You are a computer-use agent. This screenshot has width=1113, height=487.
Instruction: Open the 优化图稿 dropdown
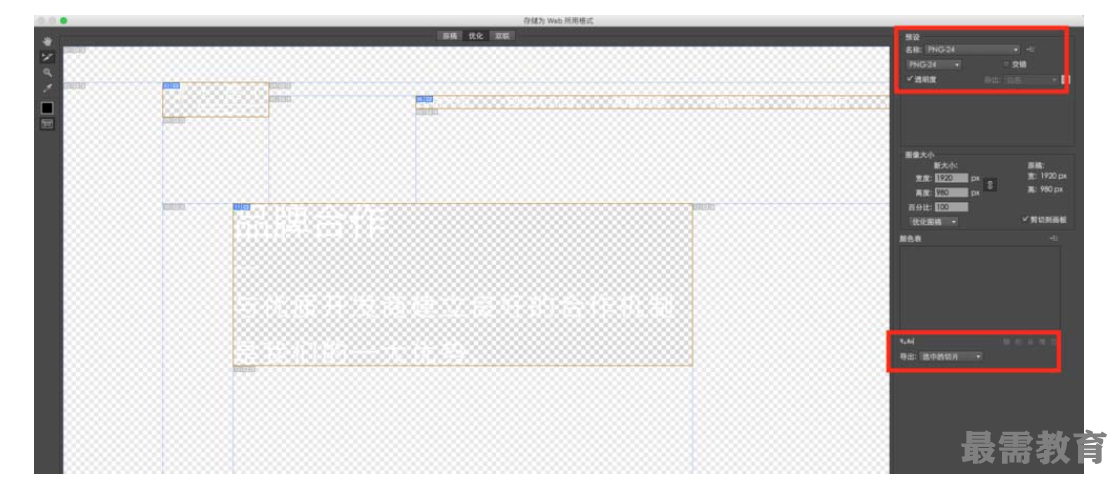[x=933, y=221]
